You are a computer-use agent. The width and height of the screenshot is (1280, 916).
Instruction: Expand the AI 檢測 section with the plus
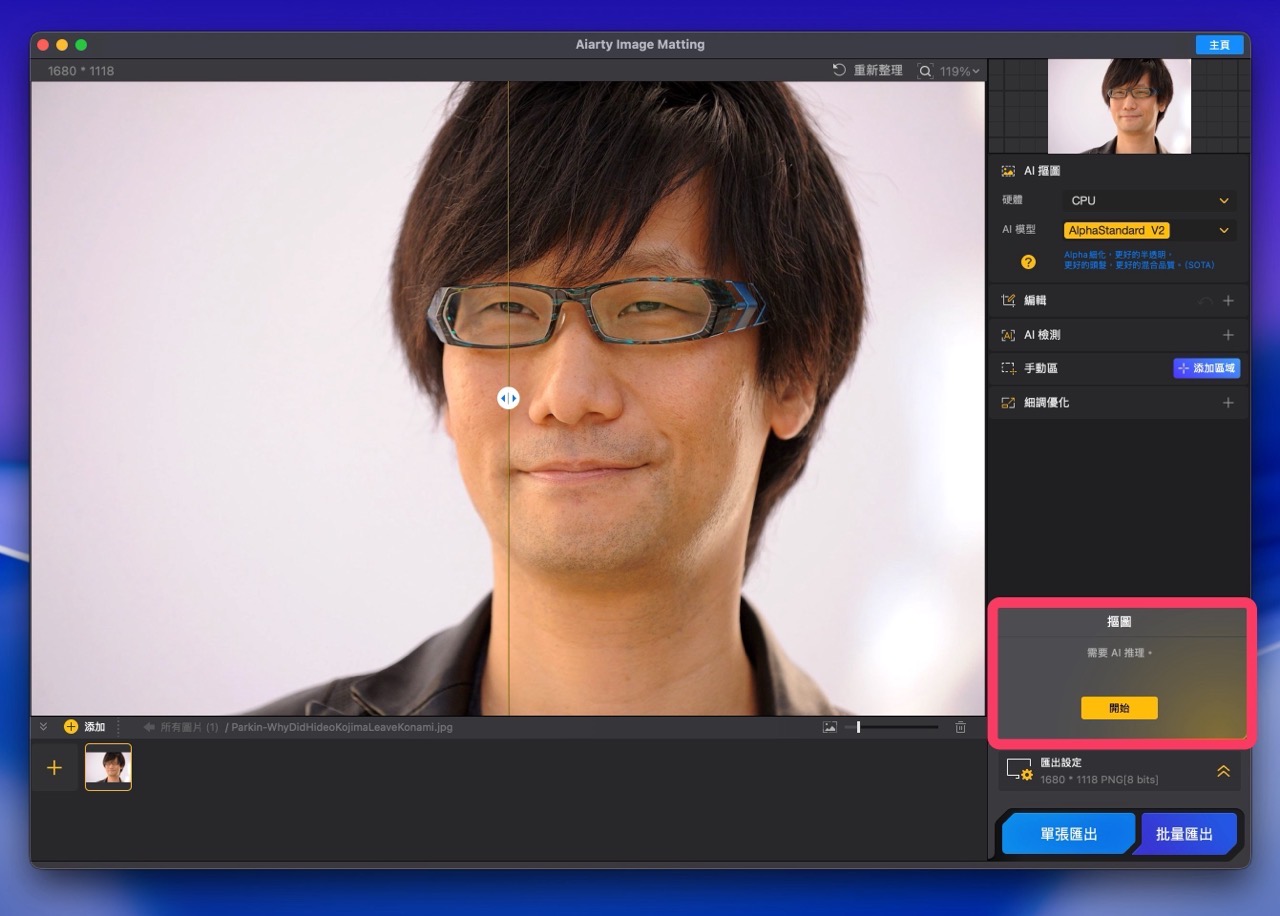[x=1228, y=334]
